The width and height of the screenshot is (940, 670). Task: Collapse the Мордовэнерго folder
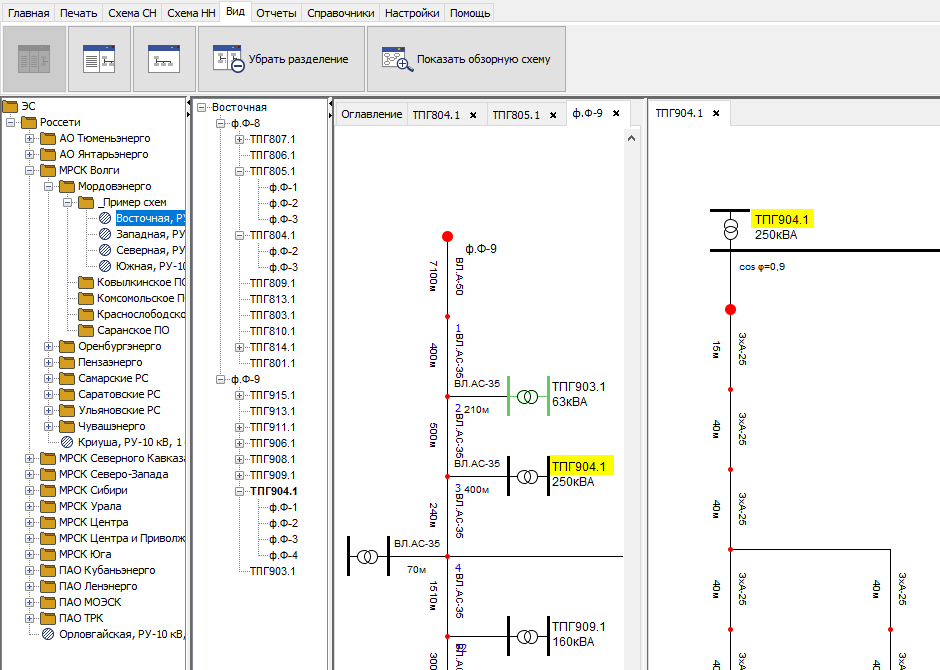pos(49,186)
